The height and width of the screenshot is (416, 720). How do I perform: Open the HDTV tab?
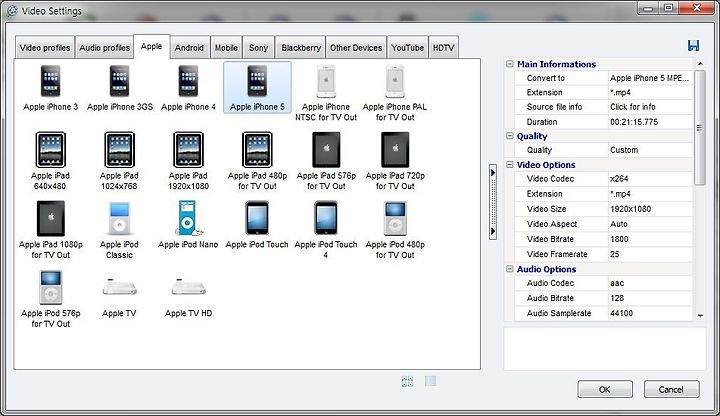[x=444, y=48]
